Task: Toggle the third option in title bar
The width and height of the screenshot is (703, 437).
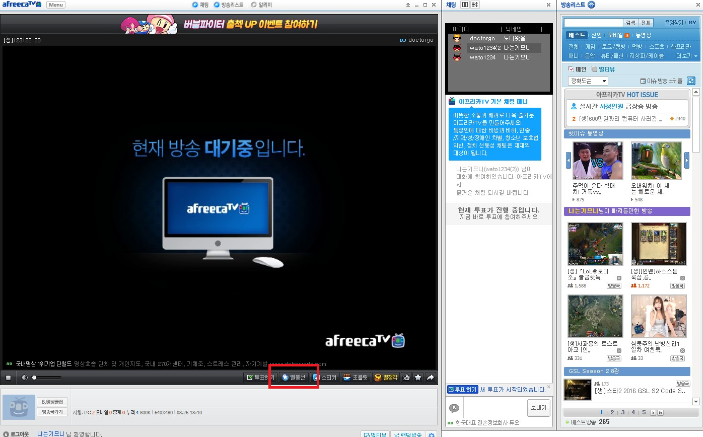Action: 261,4
